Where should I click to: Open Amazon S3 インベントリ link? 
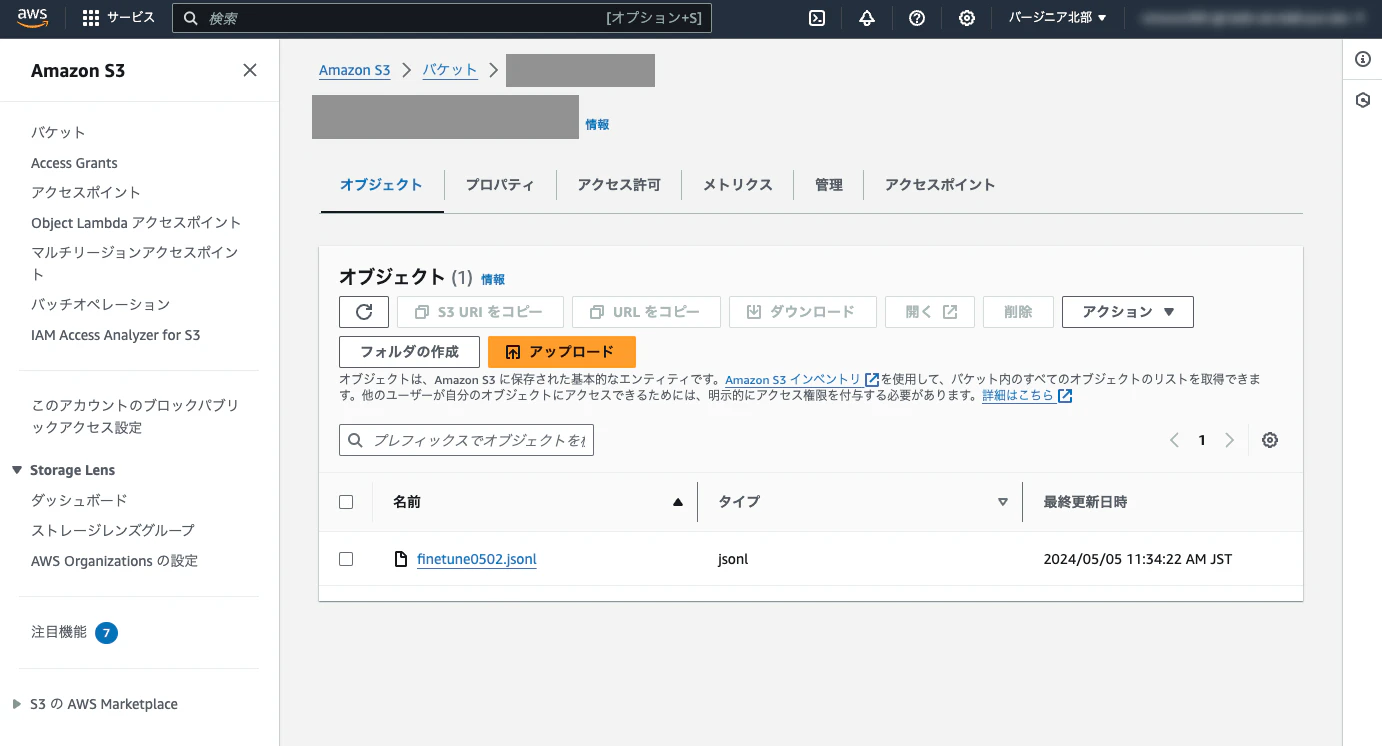(x=802, y=380)
